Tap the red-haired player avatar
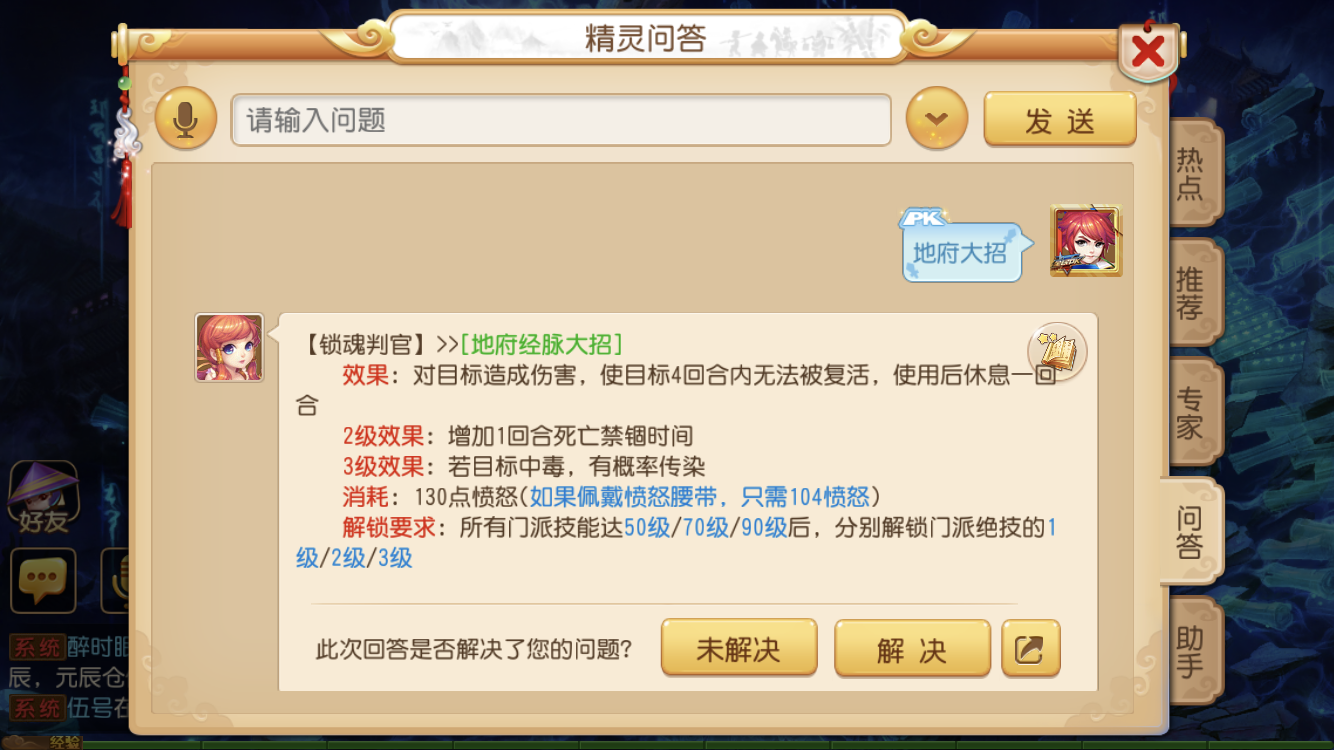This screenshot has height=750, width=1334. click(1086, 241)
